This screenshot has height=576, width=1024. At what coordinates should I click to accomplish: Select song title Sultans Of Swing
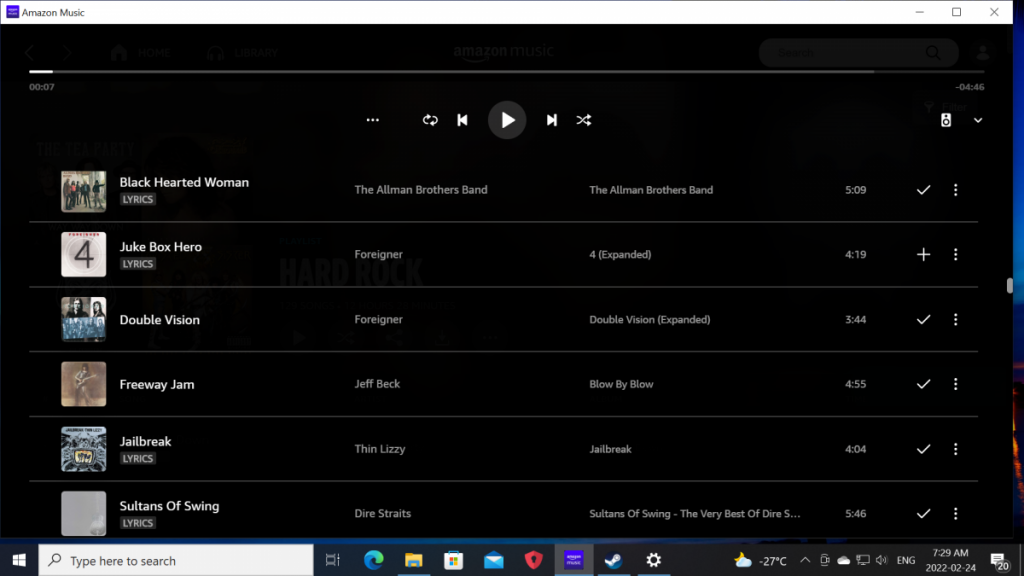click(169, 506)
